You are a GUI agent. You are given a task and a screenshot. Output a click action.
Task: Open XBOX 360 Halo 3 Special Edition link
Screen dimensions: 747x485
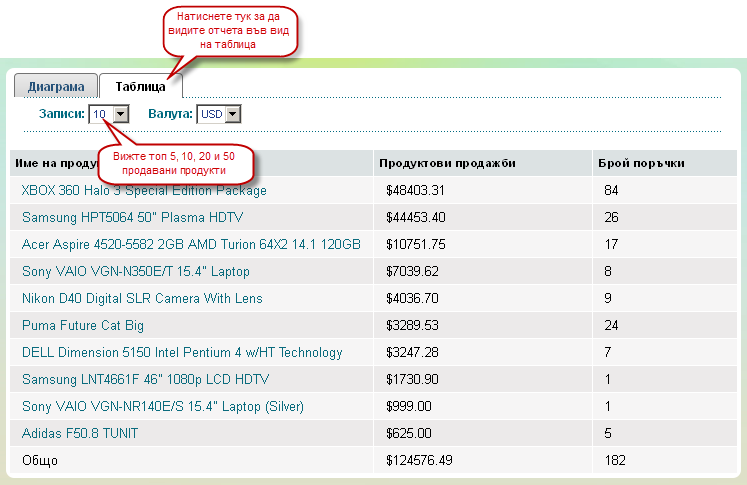tap(144, 190)
